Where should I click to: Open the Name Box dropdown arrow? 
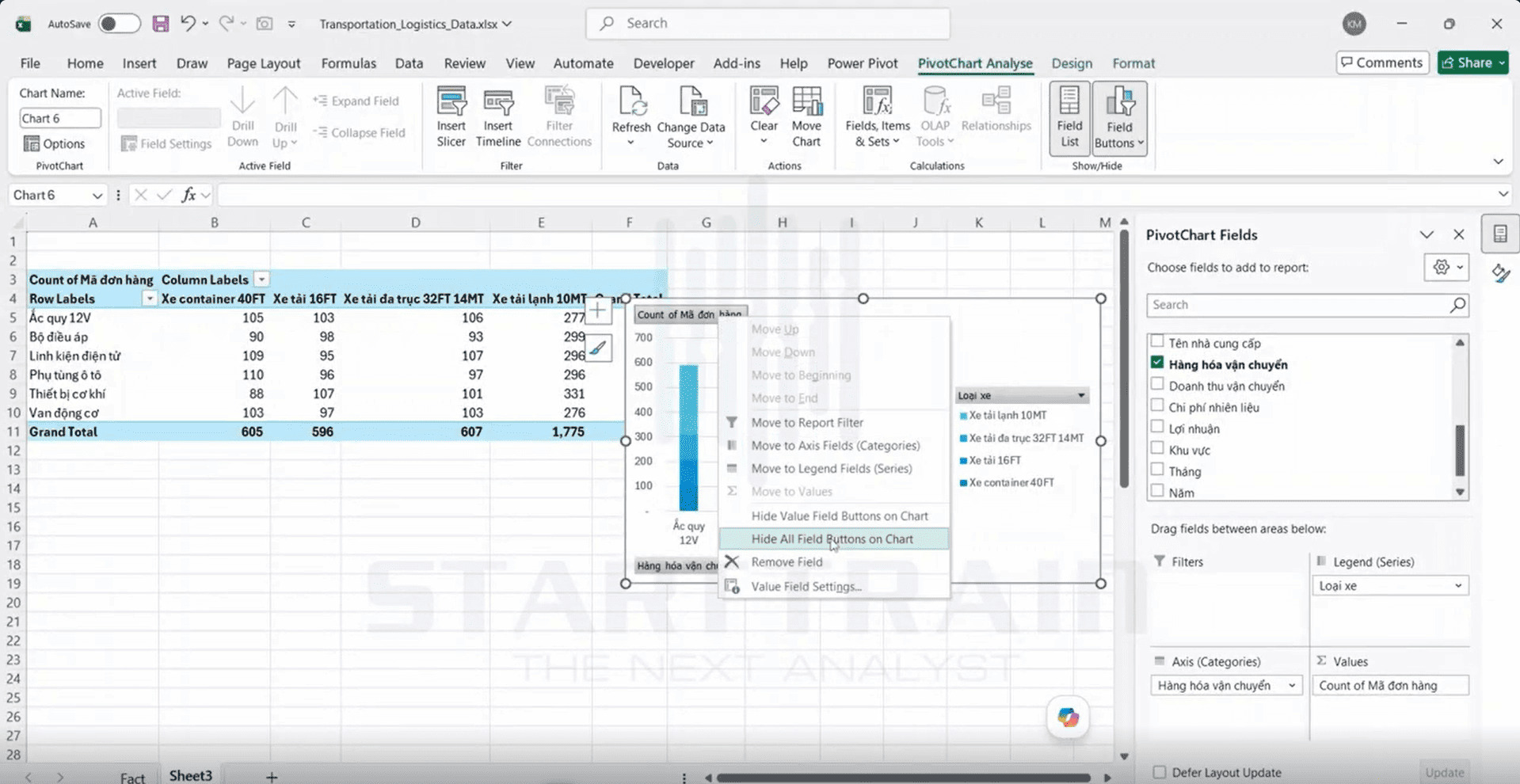(x=97, y=196)
